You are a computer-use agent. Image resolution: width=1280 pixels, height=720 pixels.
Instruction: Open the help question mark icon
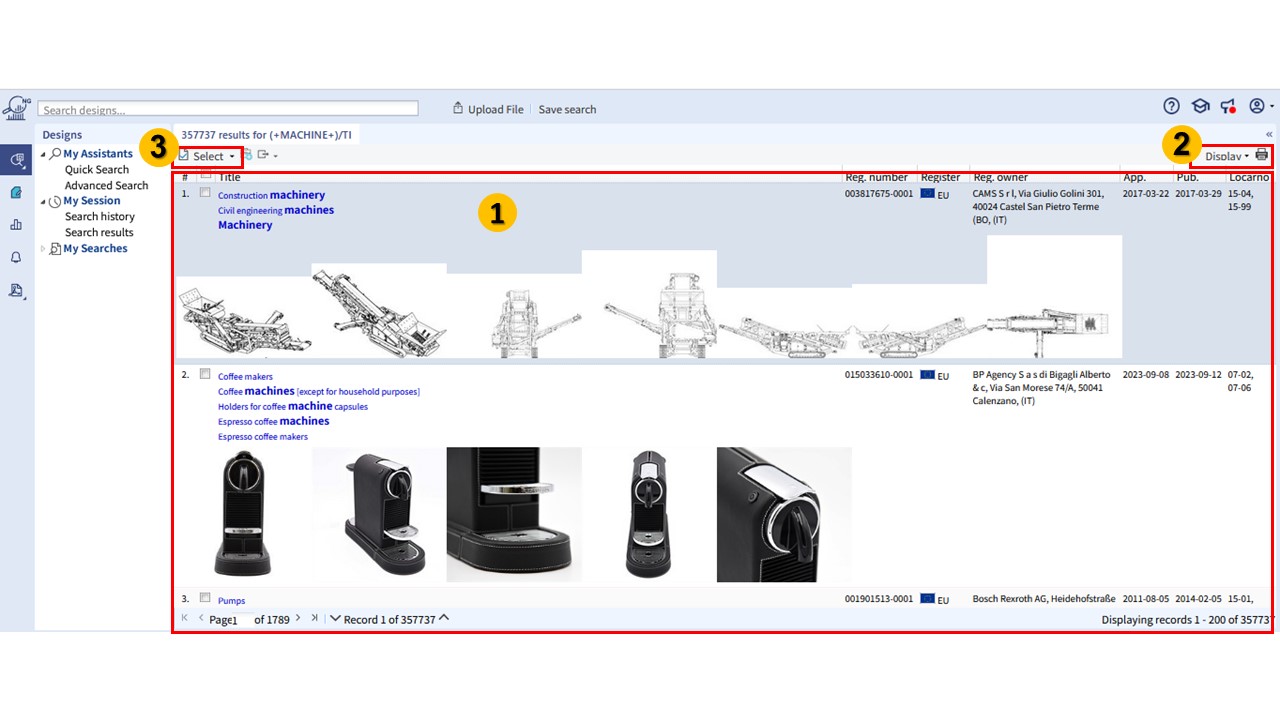pos(1171,106)
